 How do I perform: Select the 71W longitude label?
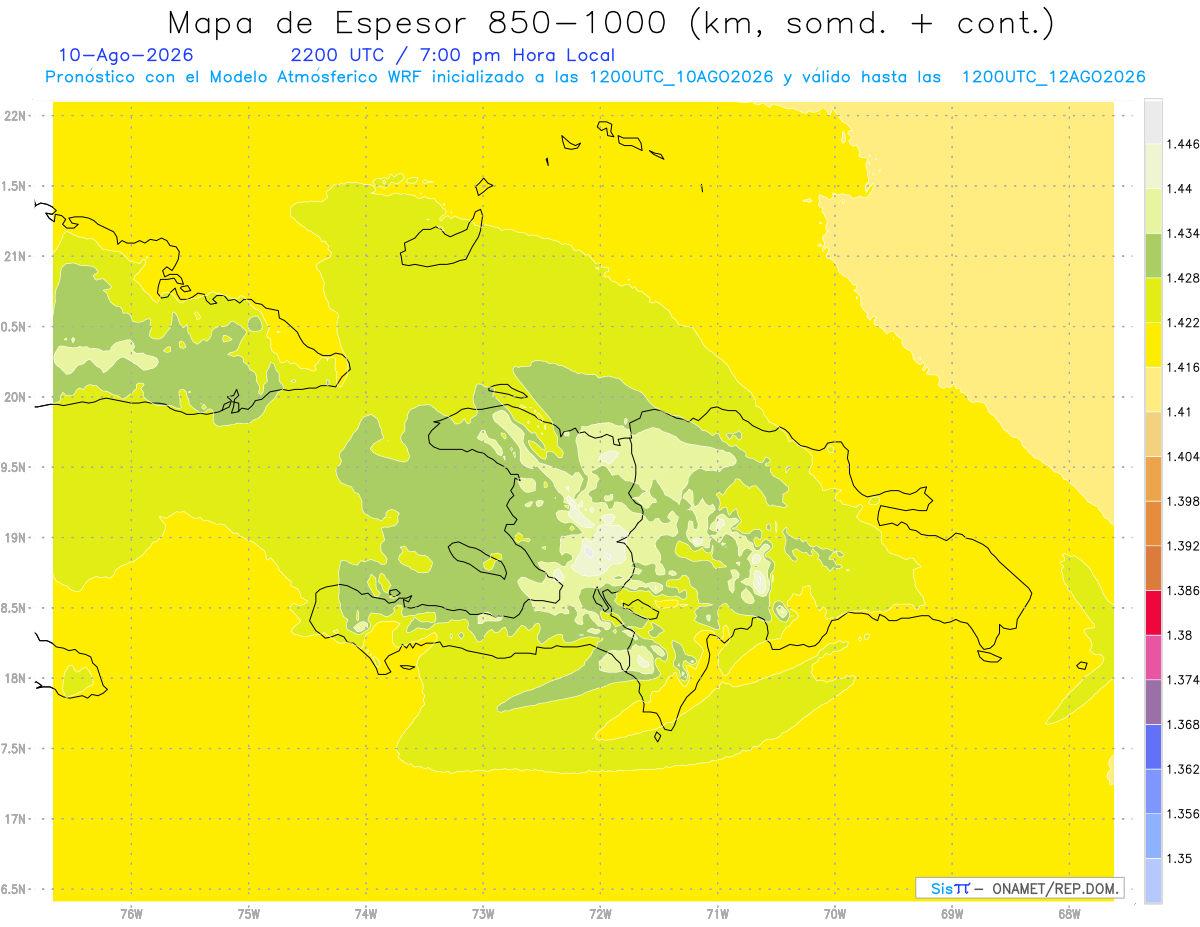coord(717,914)
